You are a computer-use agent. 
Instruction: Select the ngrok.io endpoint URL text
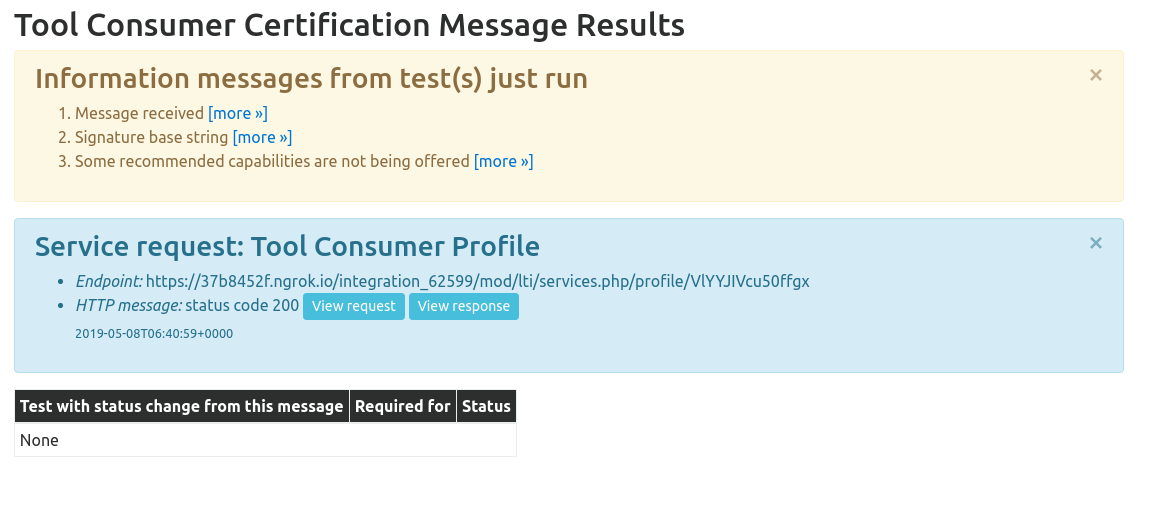click(x=477, y=281)
